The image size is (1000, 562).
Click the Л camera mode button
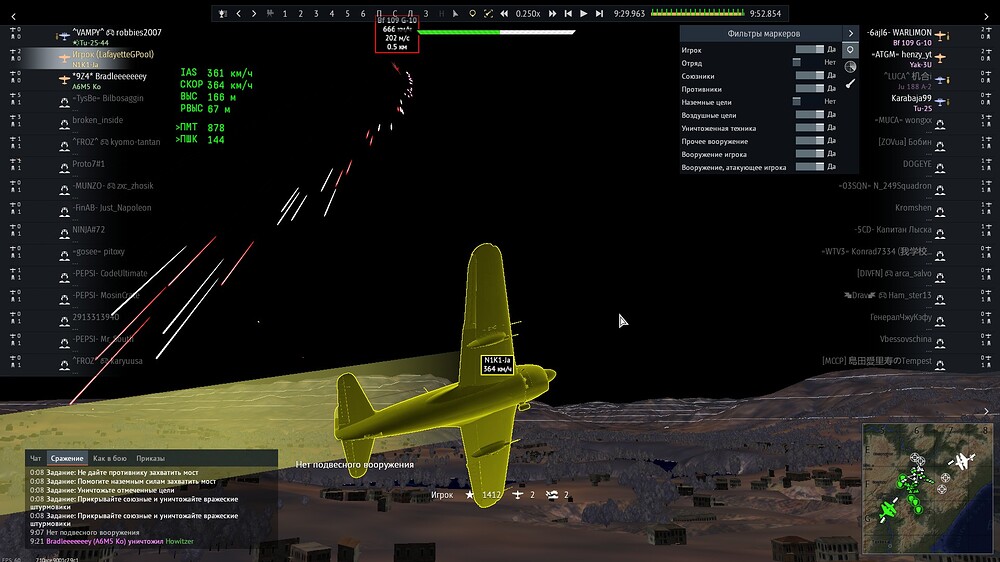(410, 13)
